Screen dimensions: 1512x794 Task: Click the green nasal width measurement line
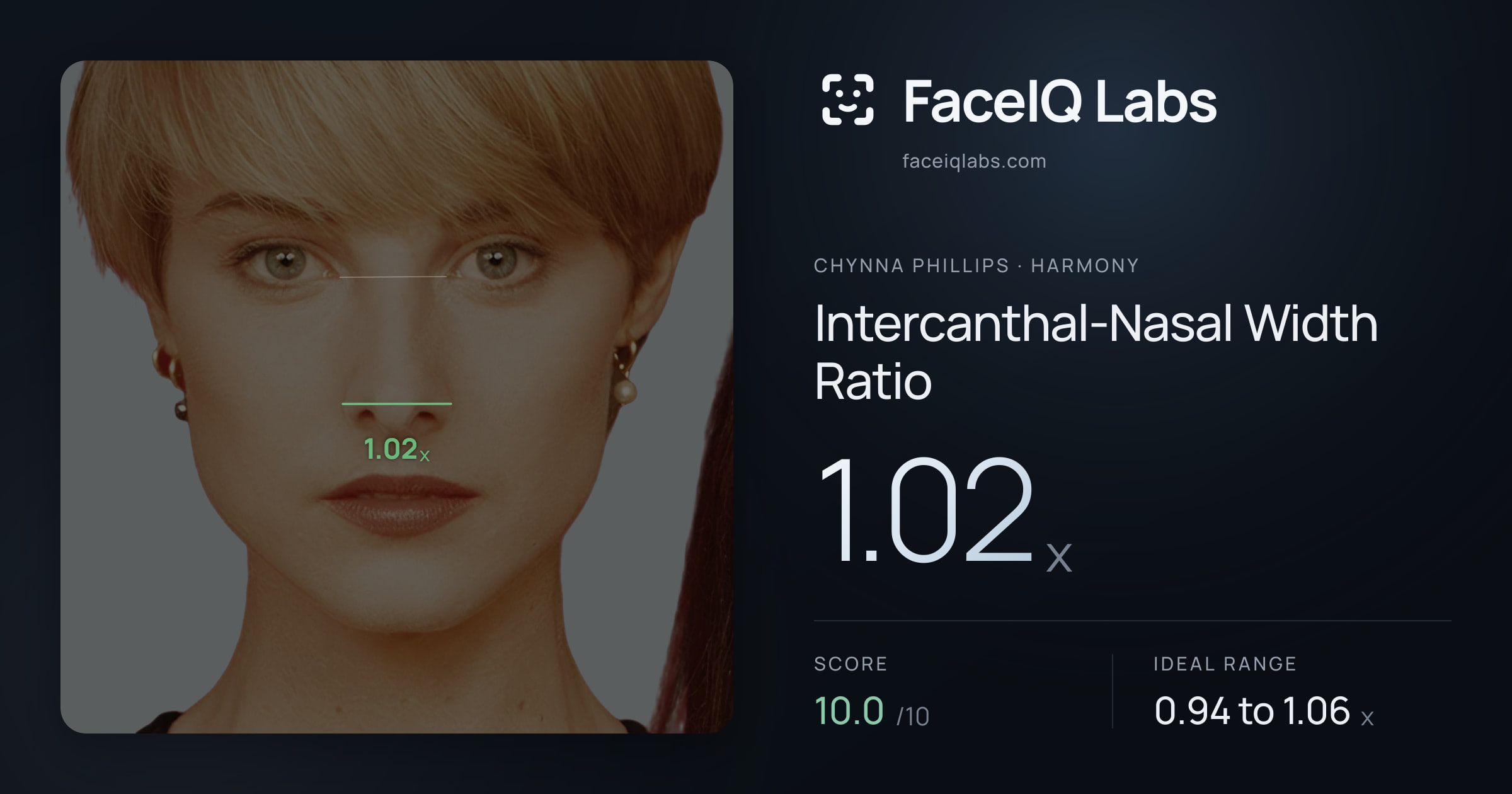click(x=397, y=403)
